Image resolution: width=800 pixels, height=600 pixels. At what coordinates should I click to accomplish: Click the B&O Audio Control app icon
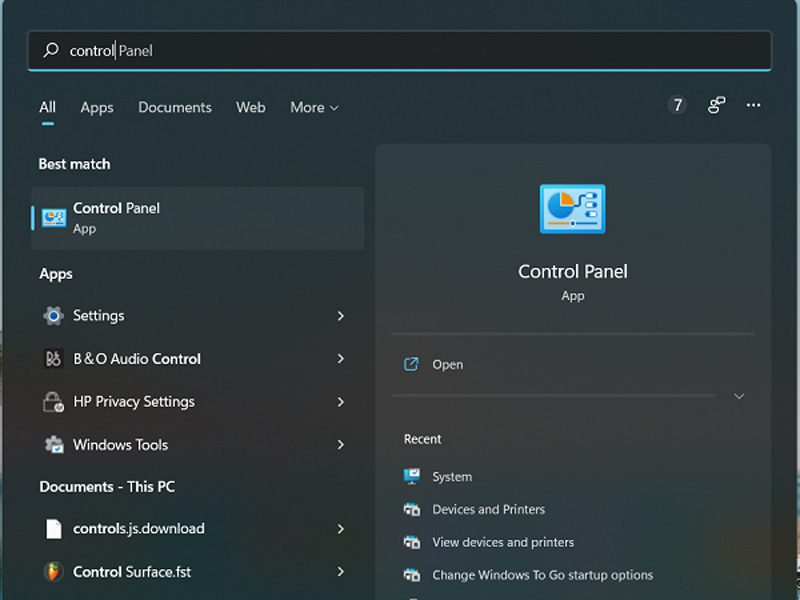53,359
